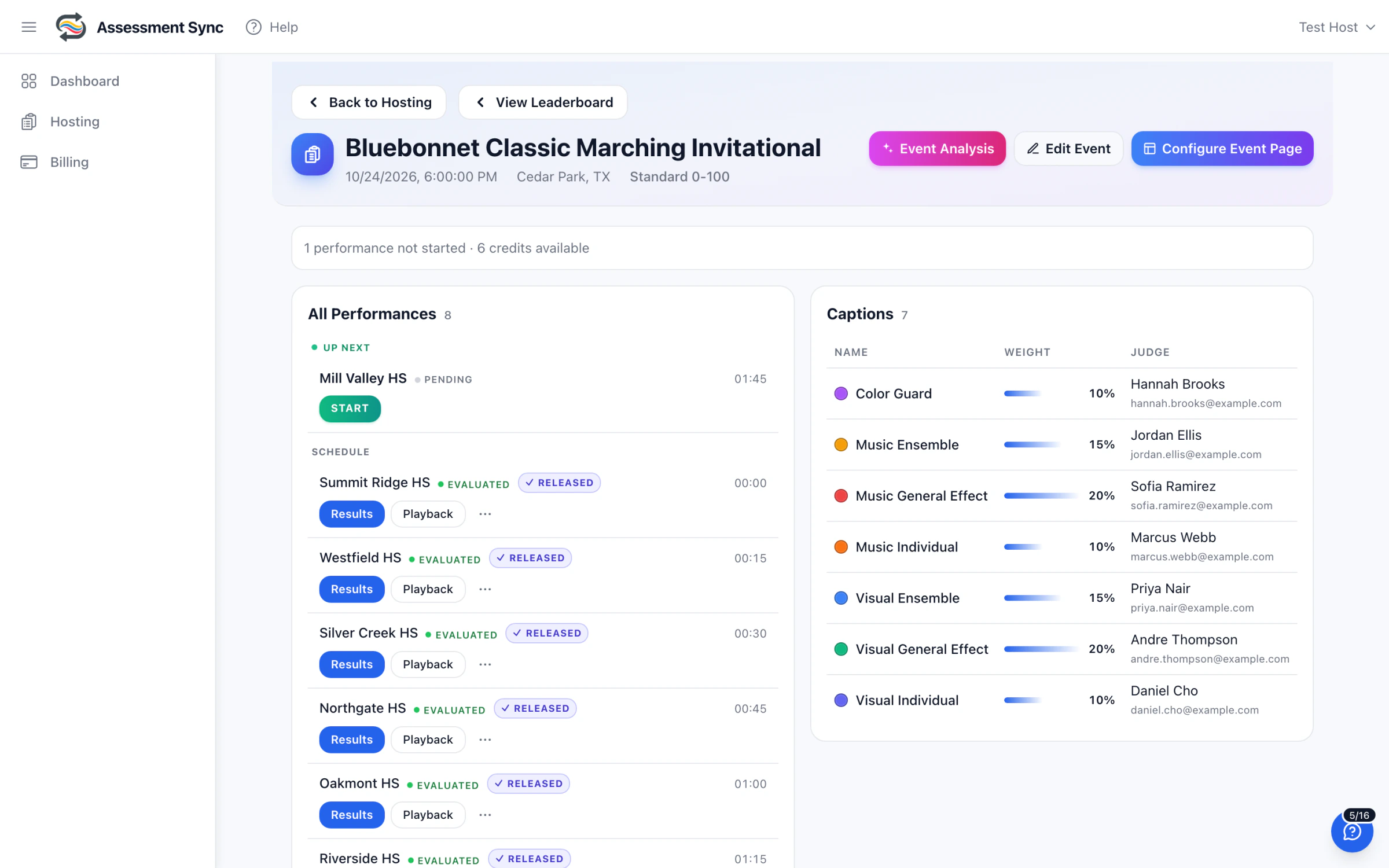Open the hamburger menu icon
Viewport: 1389px width, 868px height.
[29, 27]
